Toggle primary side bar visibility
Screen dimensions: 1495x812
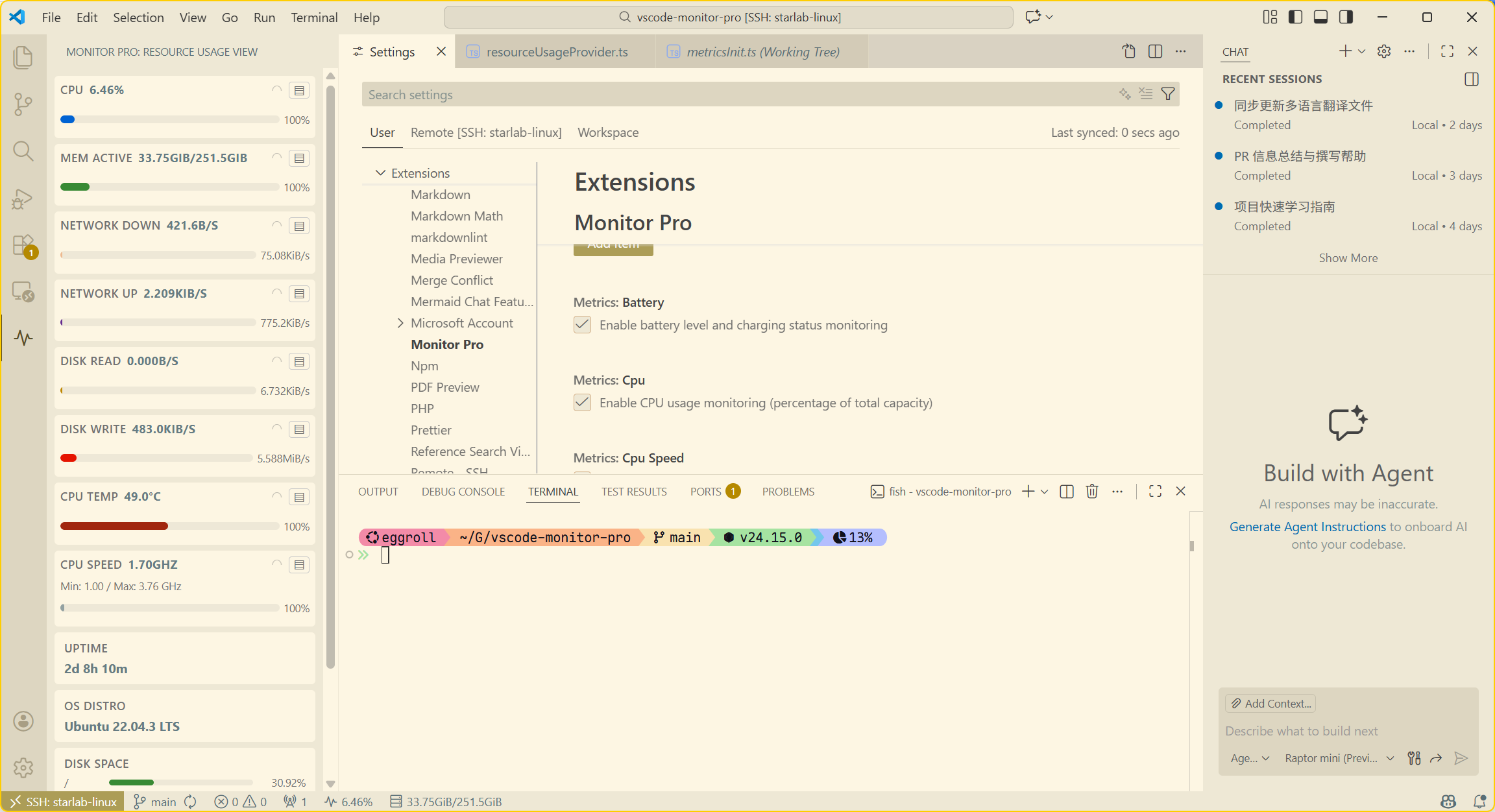click(x=1295, y=17)
